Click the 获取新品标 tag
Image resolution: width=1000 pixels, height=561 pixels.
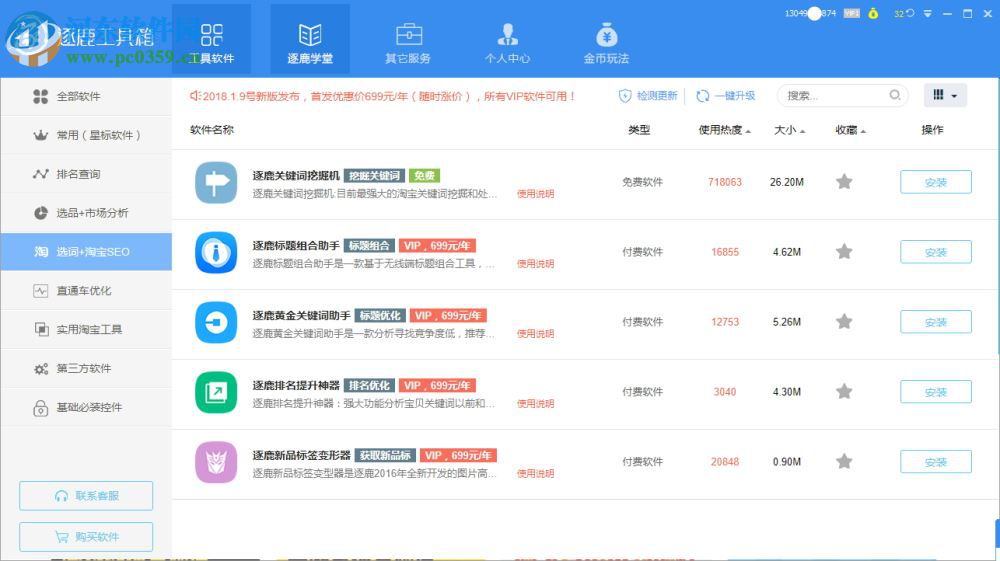[385, 456]
